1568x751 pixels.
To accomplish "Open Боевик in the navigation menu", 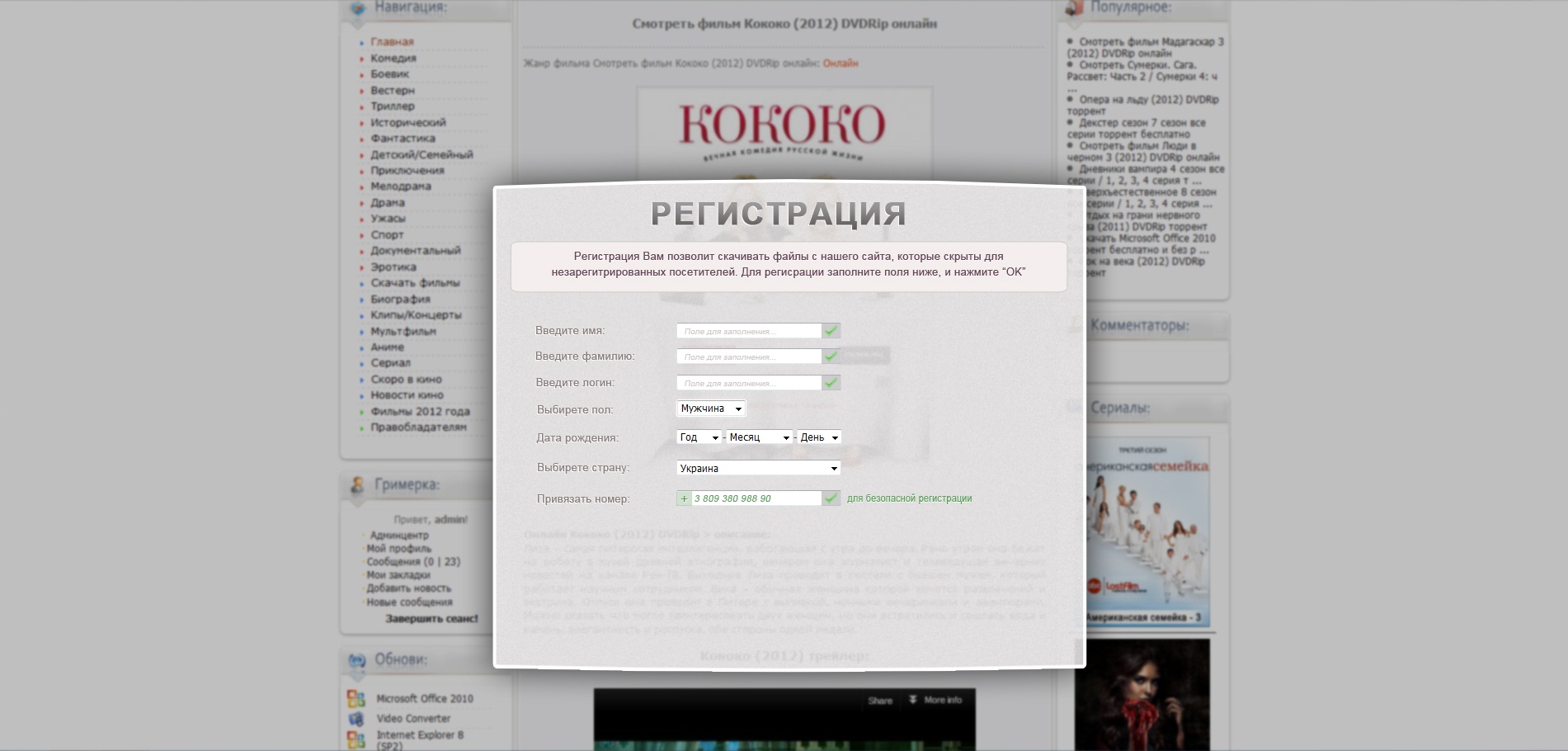I will coord(389,74).
